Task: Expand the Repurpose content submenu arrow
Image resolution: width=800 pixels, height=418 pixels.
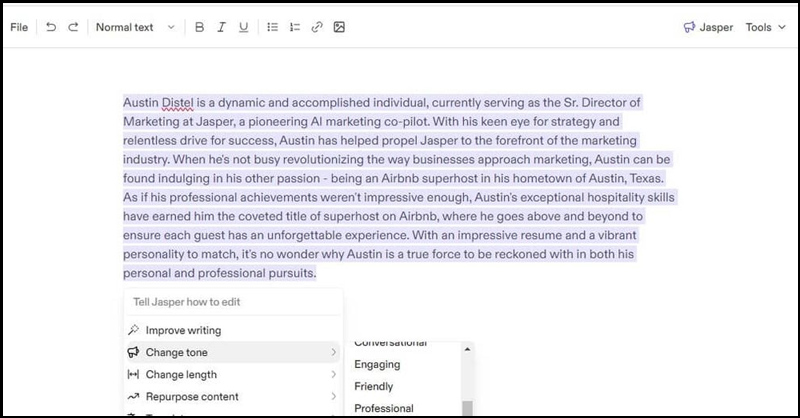Action: tap(333, 396)
